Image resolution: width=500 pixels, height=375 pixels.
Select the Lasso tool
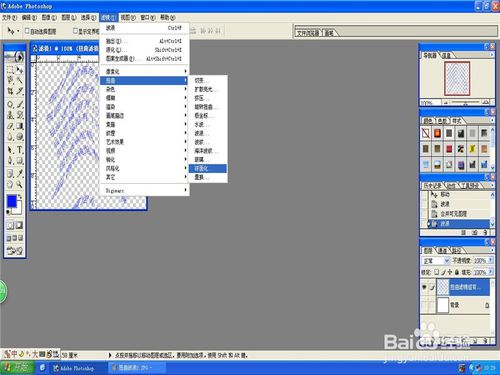click(x=10, y=80)
